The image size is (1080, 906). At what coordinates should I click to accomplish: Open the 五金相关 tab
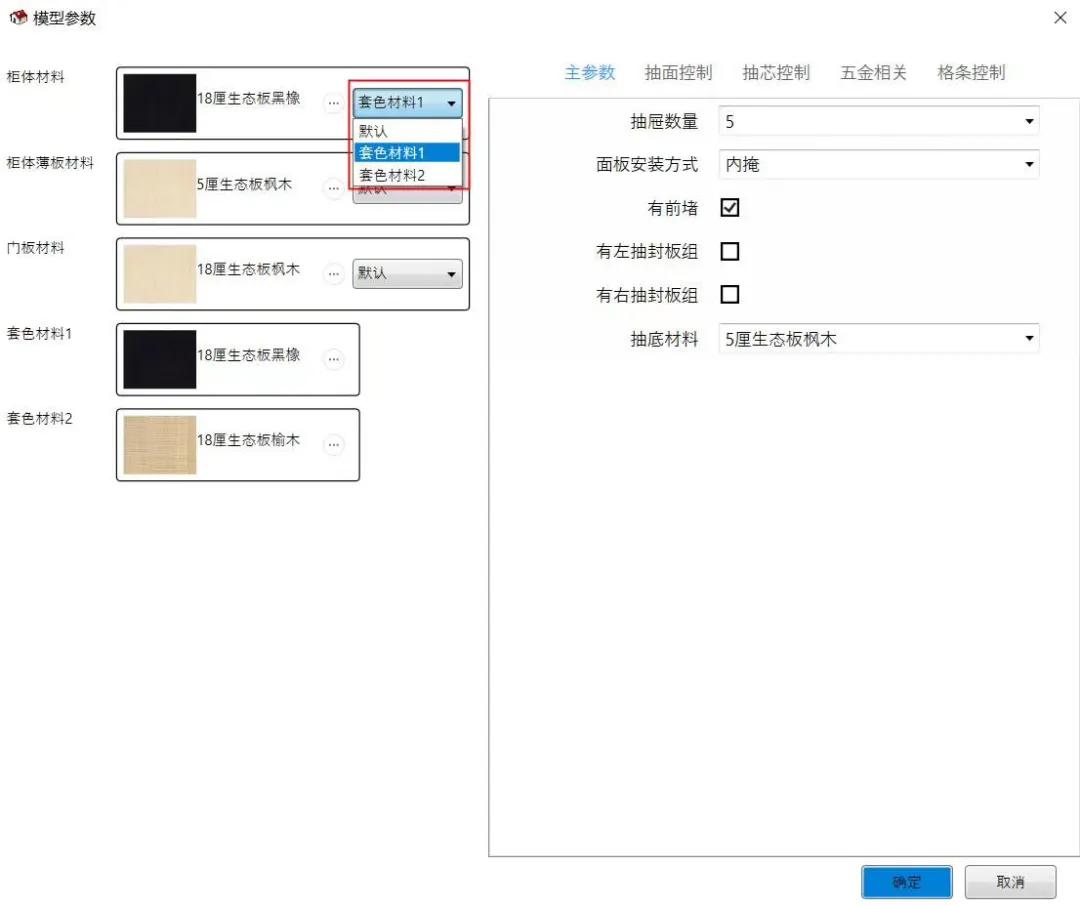click(872, 71)
